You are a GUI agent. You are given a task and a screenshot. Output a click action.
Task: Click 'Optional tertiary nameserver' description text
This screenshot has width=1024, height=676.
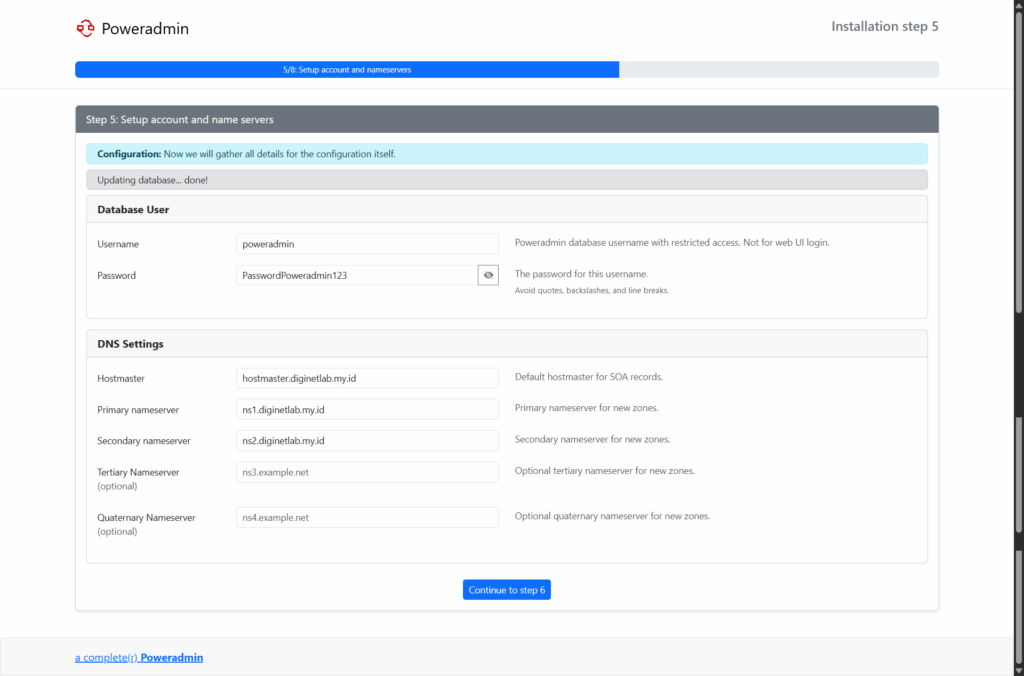point(605,470)
